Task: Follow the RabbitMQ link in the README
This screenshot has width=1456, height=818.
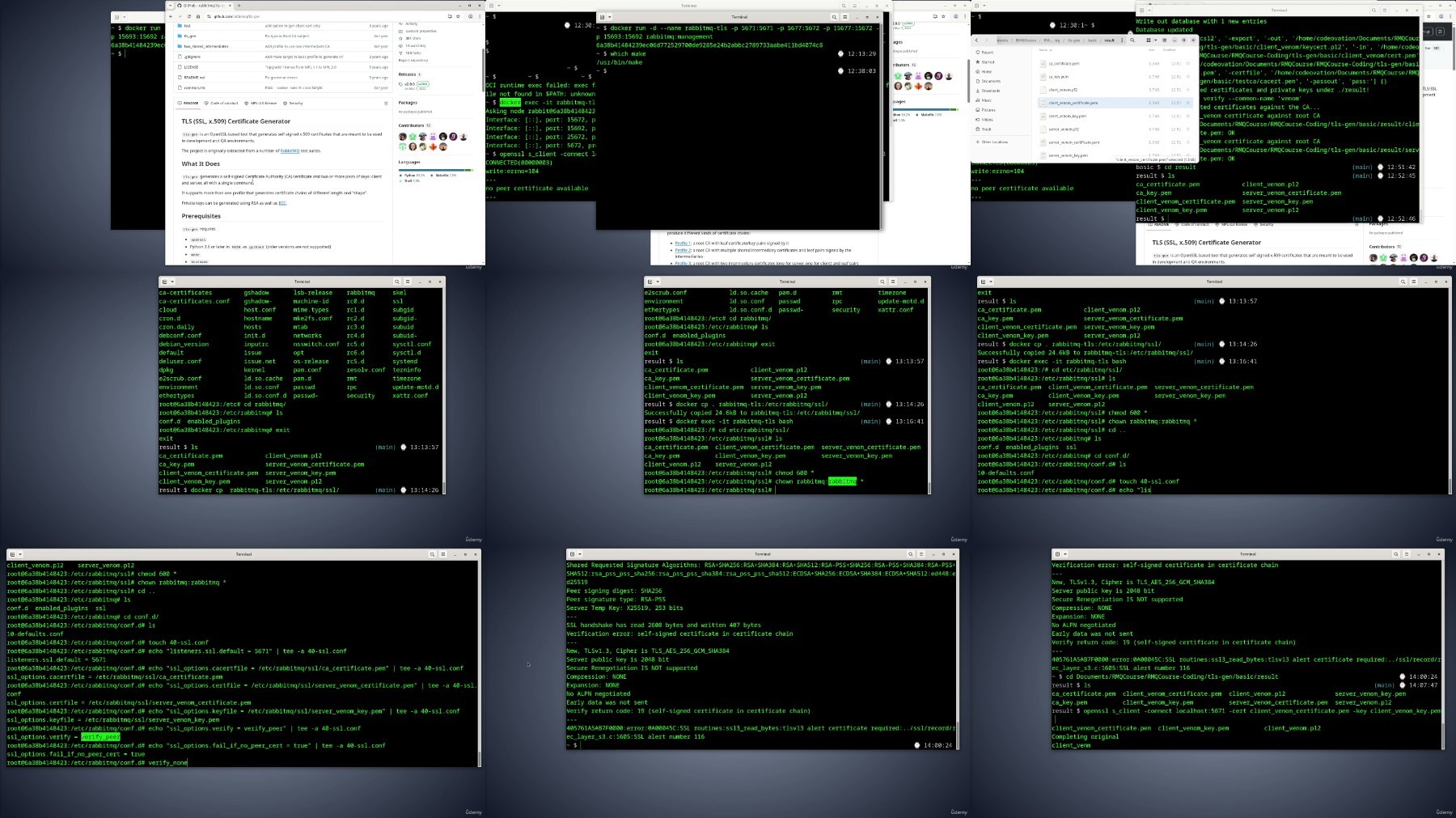Action: [290, 150]
